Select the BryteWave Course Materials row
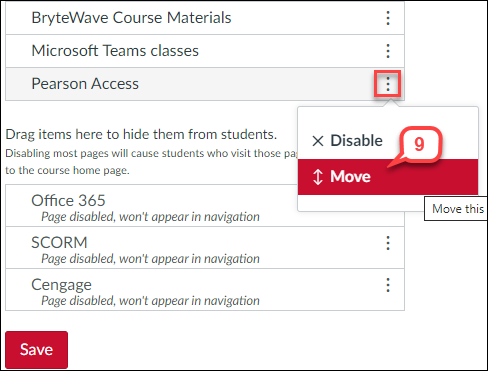488x371 pixels. point(205,18)
